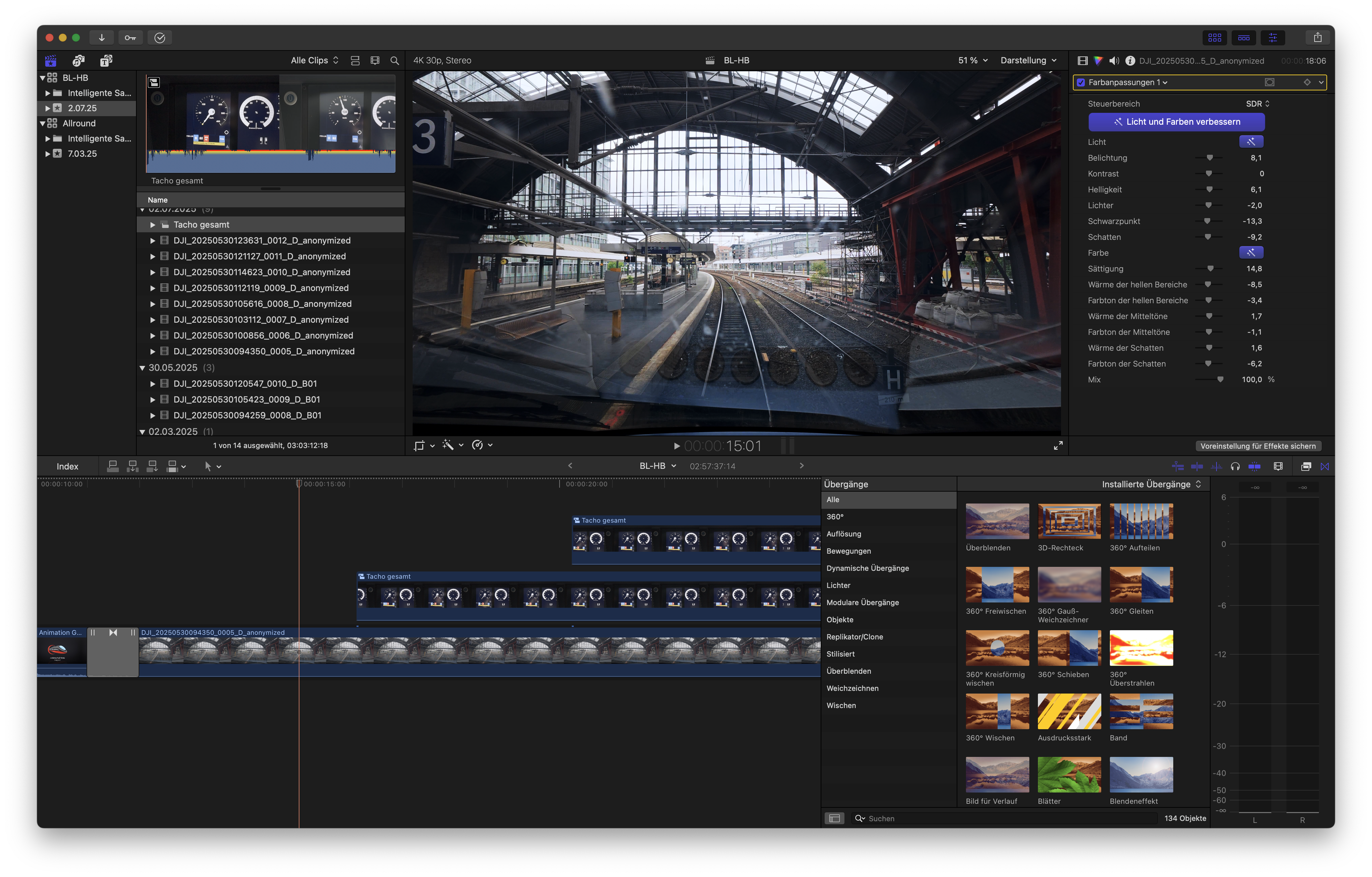
Task: Show the info inspector icon
Action: pyautogui.click(x=1130, y=60)
